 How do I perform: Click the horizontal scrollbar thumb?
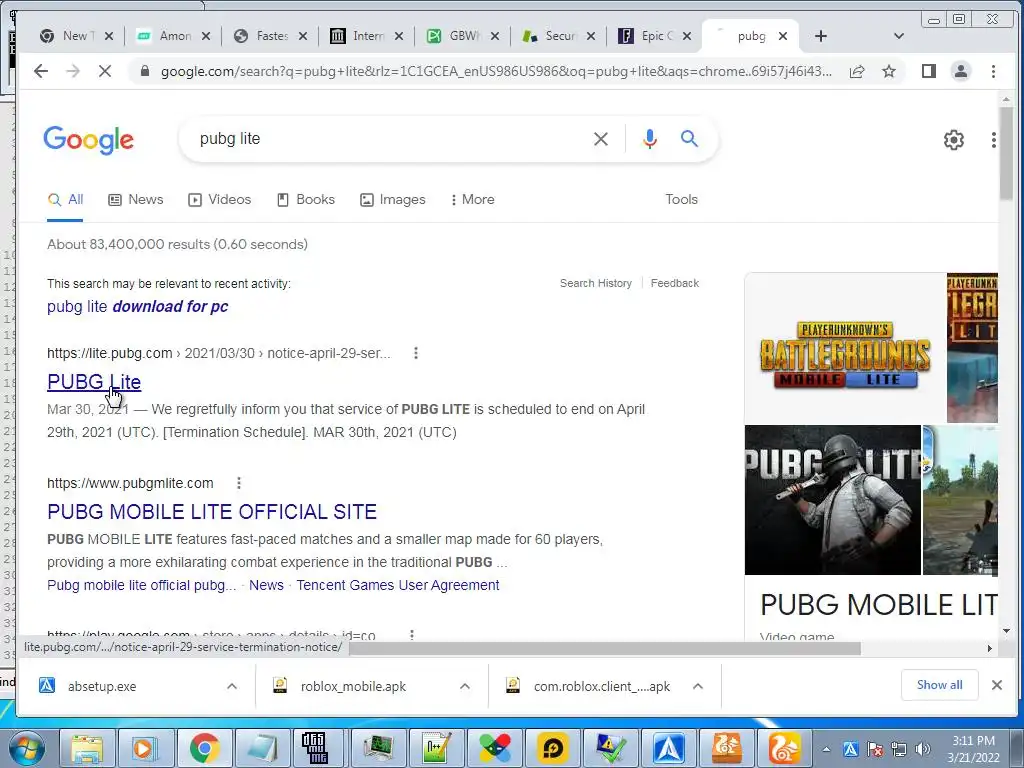[605, 648]
